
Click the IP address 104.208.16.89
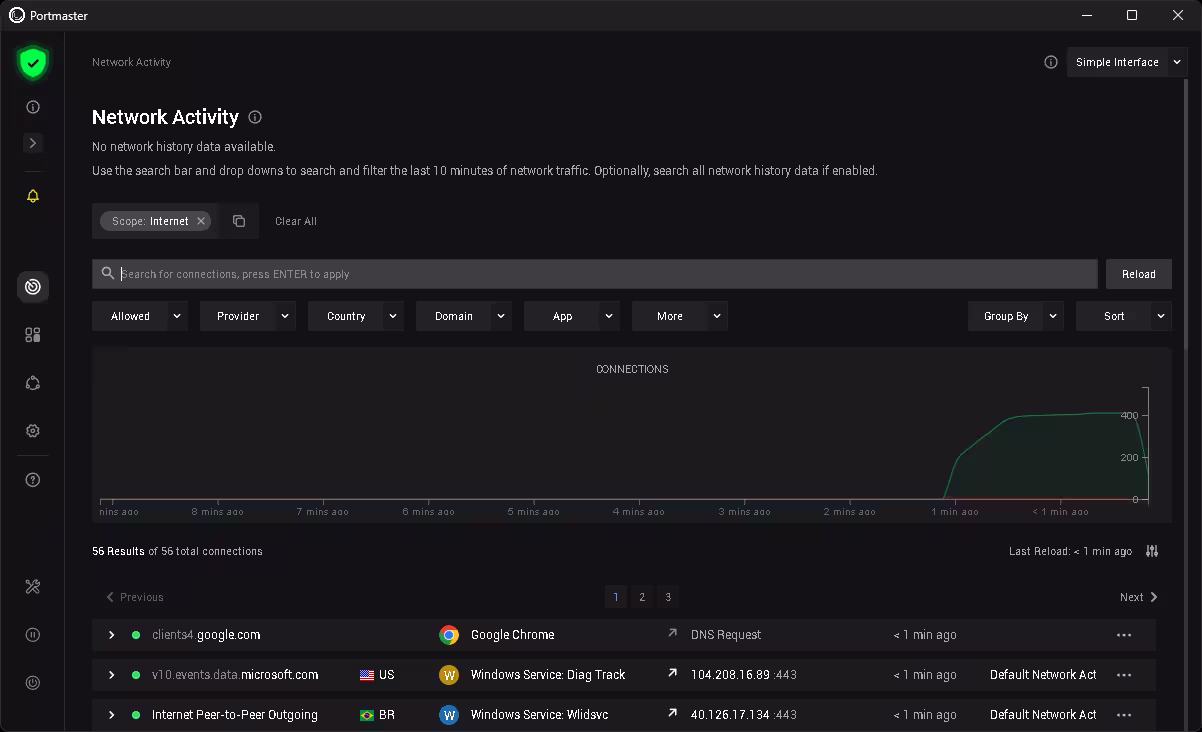tap(730, 675)
